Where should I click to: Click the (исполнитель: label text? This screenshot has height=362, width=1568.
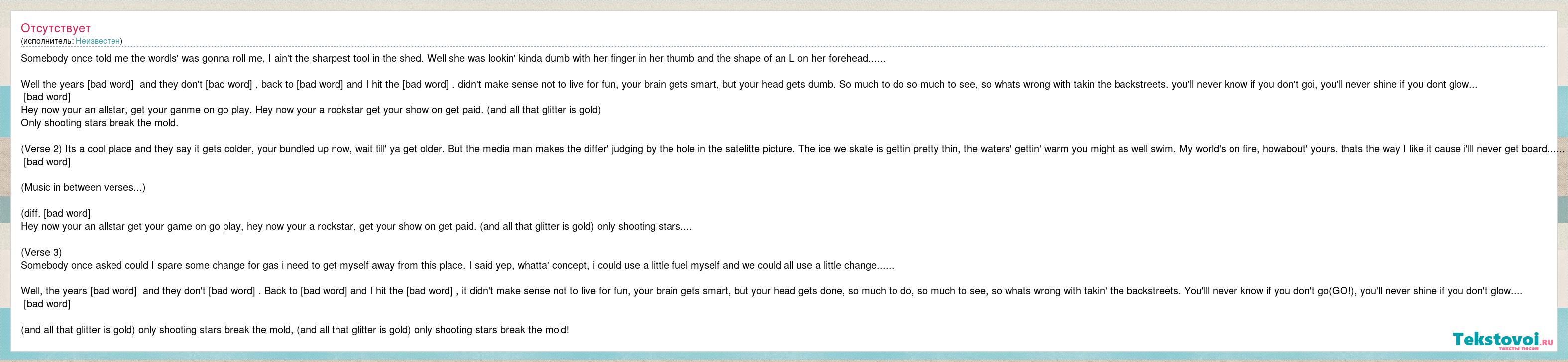tap(47, 41)
